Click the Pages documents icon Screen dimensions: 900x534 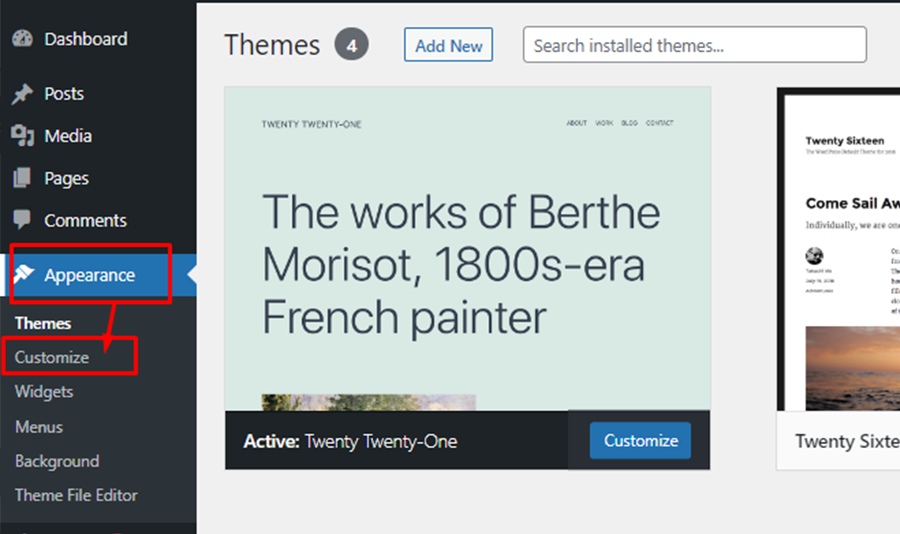(x=22, y=177)
